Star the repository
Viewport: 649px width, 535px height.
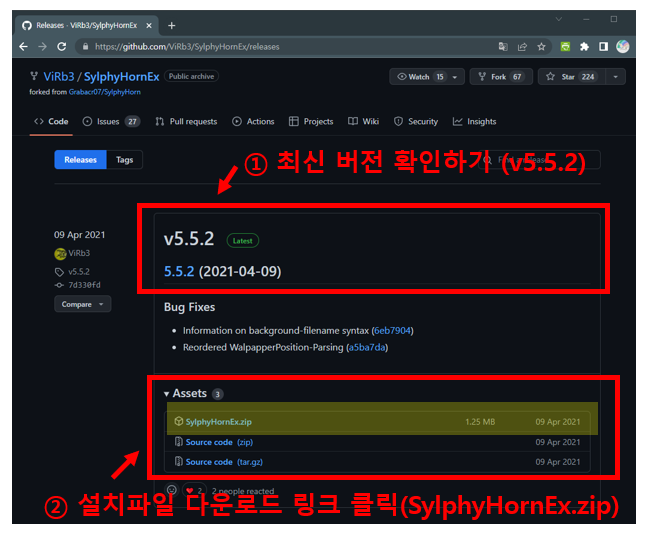[x=572, y=77]
